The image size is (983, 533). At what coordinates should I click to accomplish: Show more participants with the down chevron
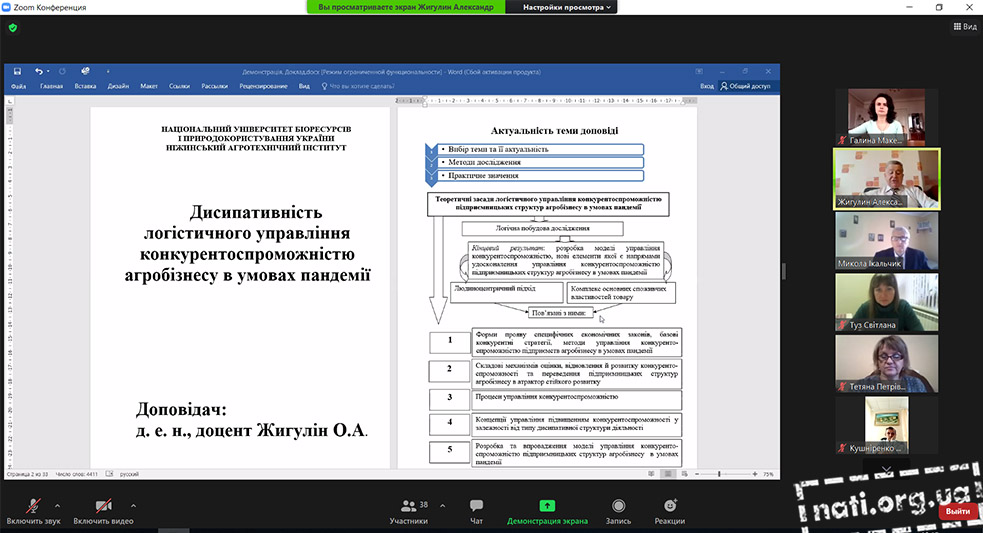(x=886, y=469)
